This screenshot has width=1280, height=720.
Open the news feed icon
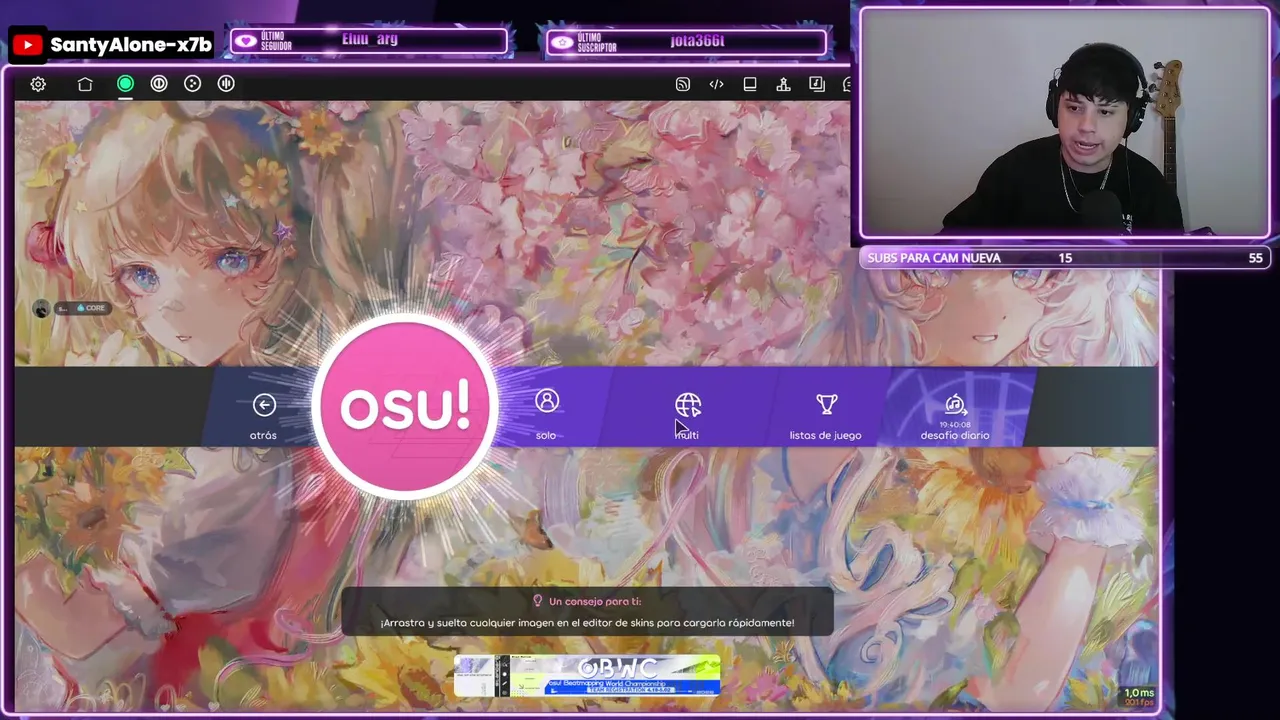point(683,84)
